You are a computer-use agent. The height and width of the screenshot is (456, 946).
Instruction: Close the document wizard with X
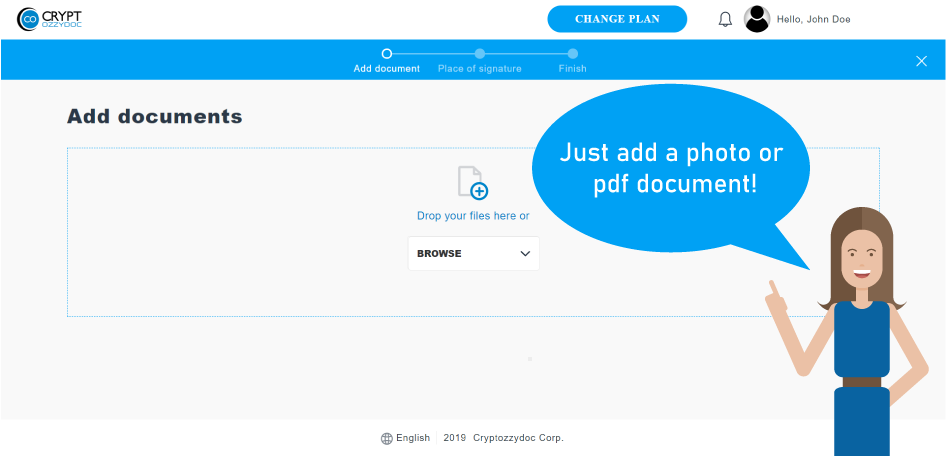click(921, 61)
